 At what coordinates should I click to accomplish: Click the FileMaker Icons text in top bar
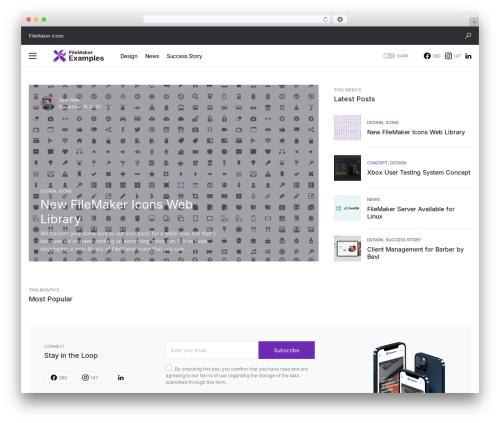pyautogui.click(x=46, y=36)
